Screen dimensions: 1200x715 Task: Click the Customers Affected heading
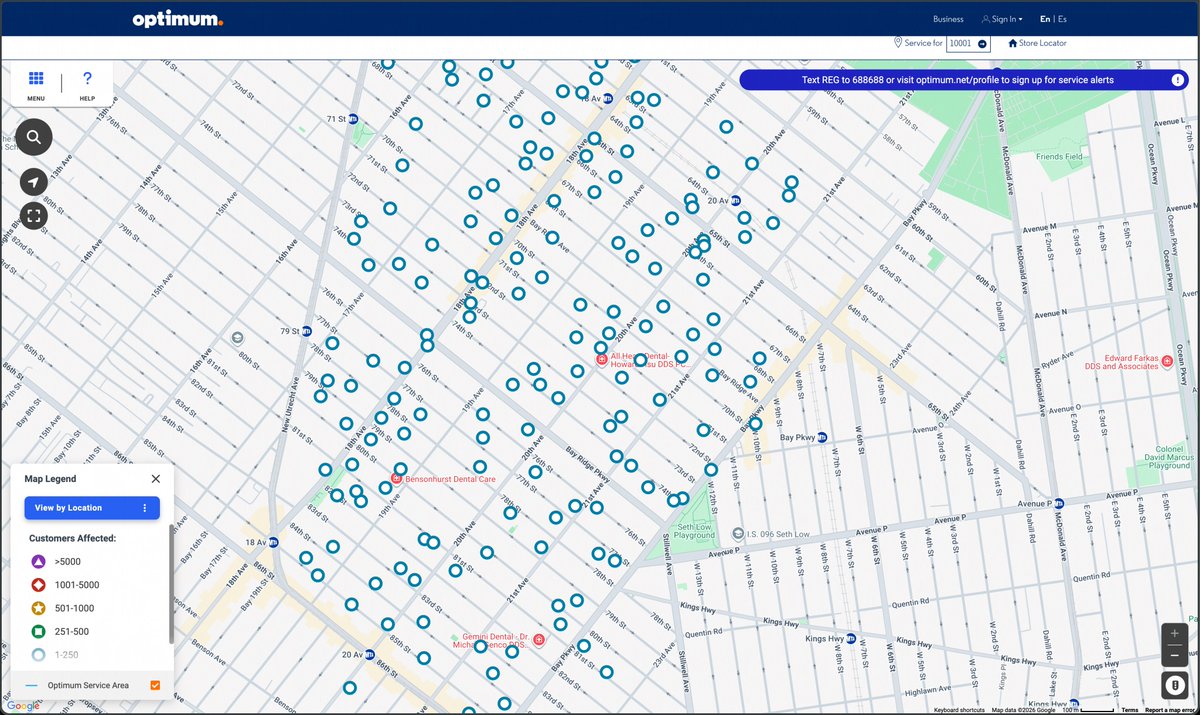[72, 538]
